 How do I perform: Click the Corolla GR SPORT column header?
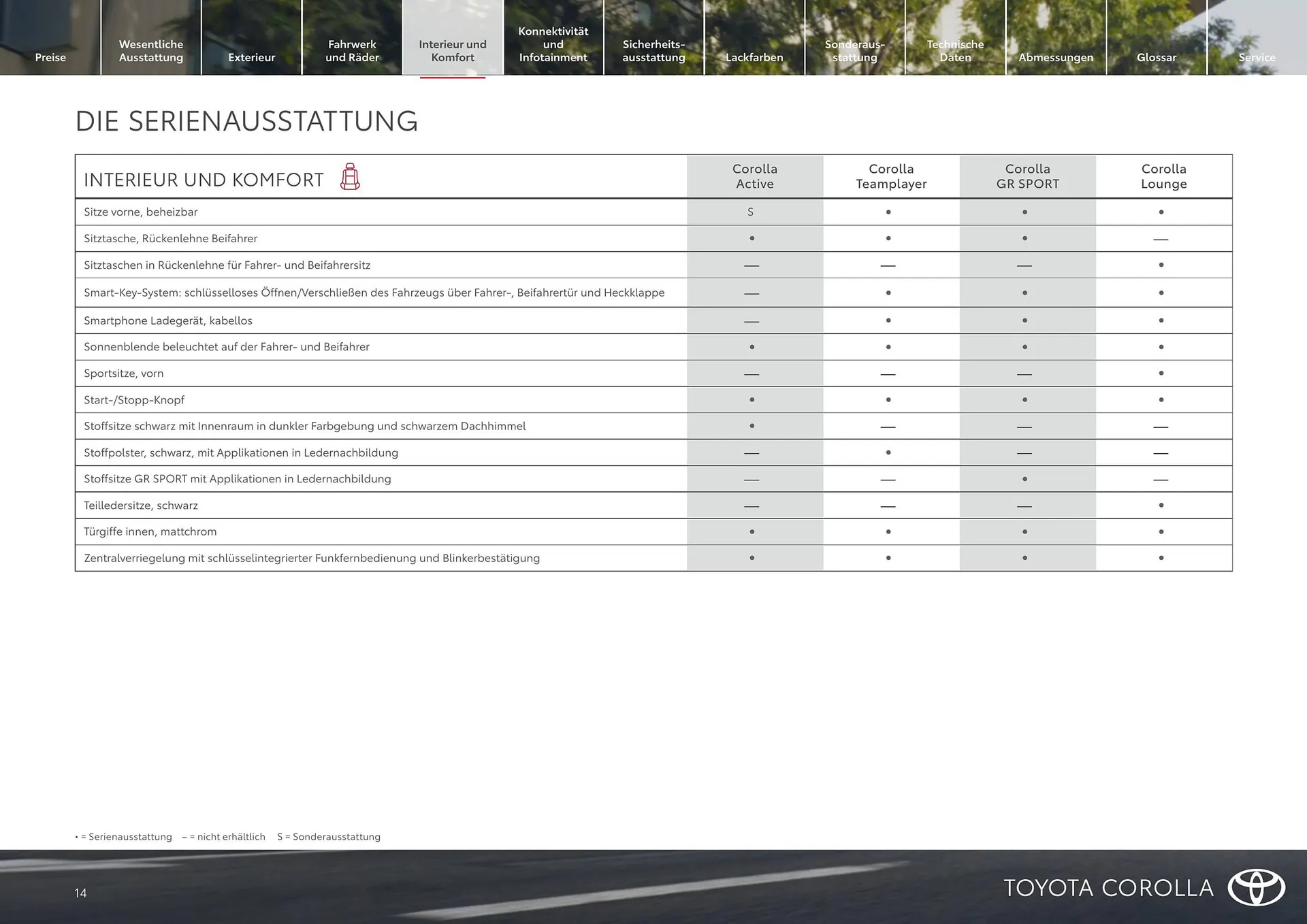(x=1027, y=176)
